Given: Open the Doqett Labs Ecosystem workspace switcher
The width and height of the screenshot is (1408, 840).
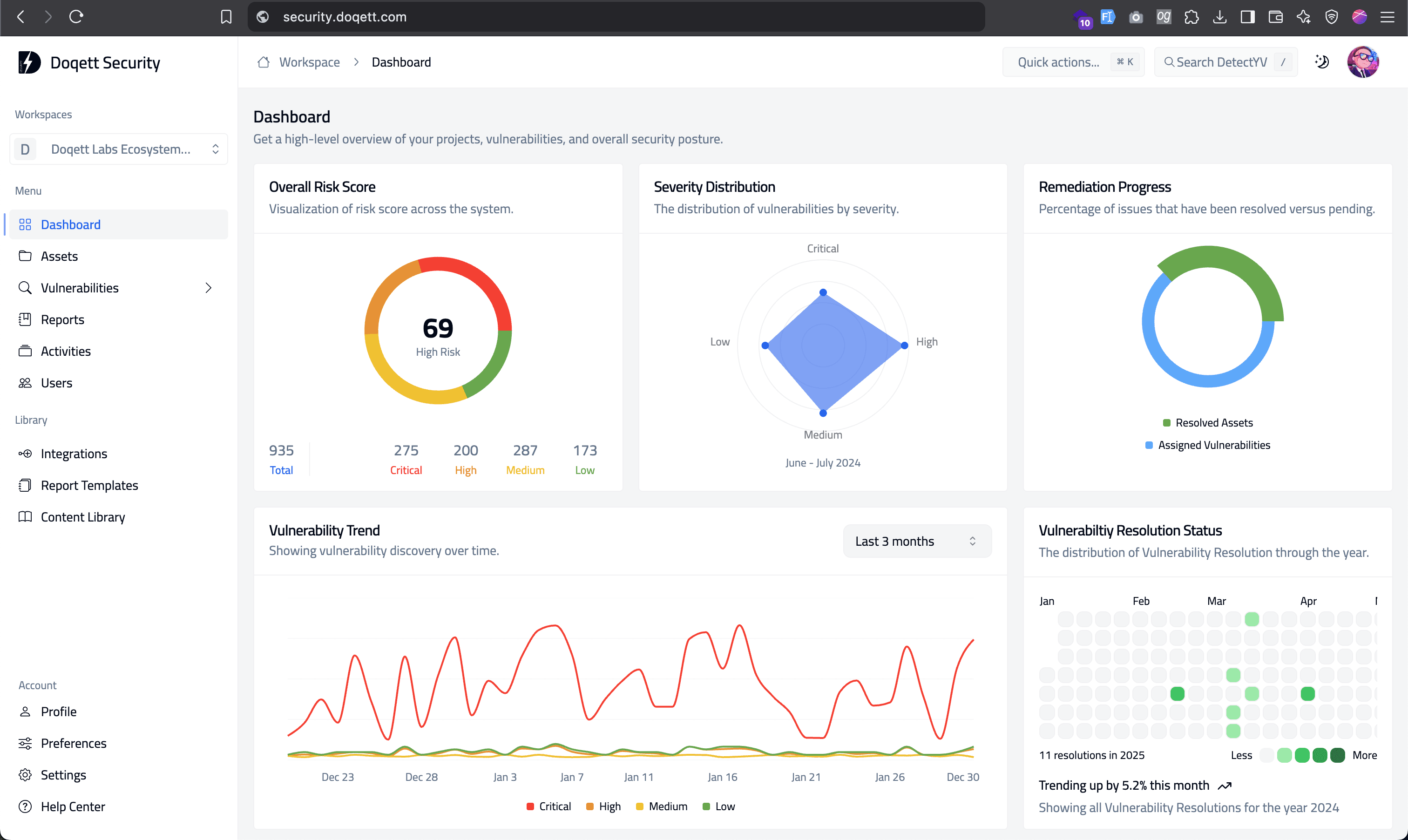Looking at the screenshot, I should click(119, 149).
